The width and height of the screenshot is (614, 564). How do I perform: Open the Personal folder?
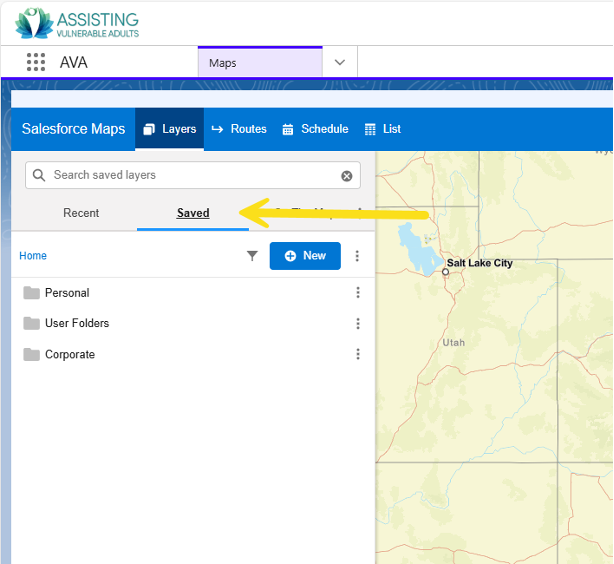[x=56, y=293]
